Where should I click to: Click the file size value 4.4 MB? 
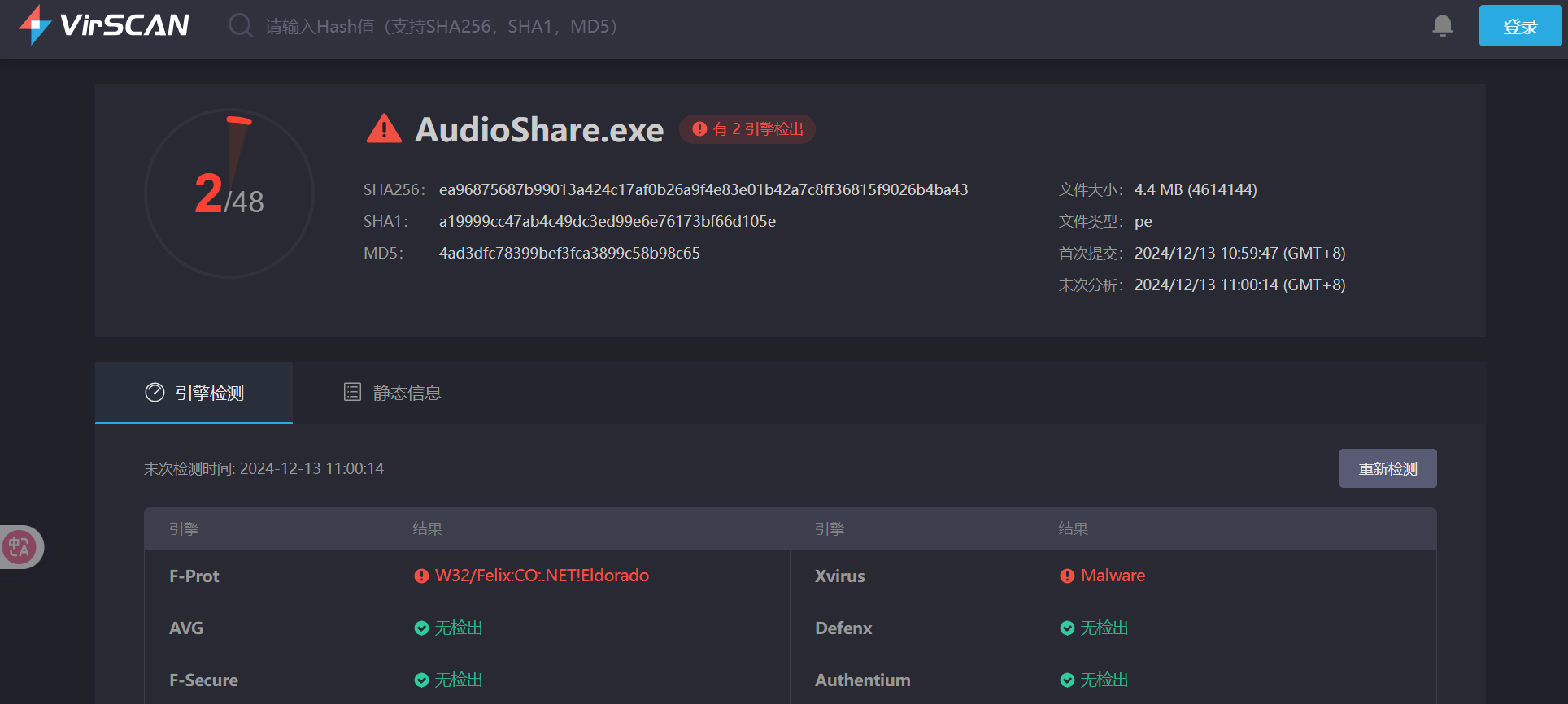(x=1196, y=189)
